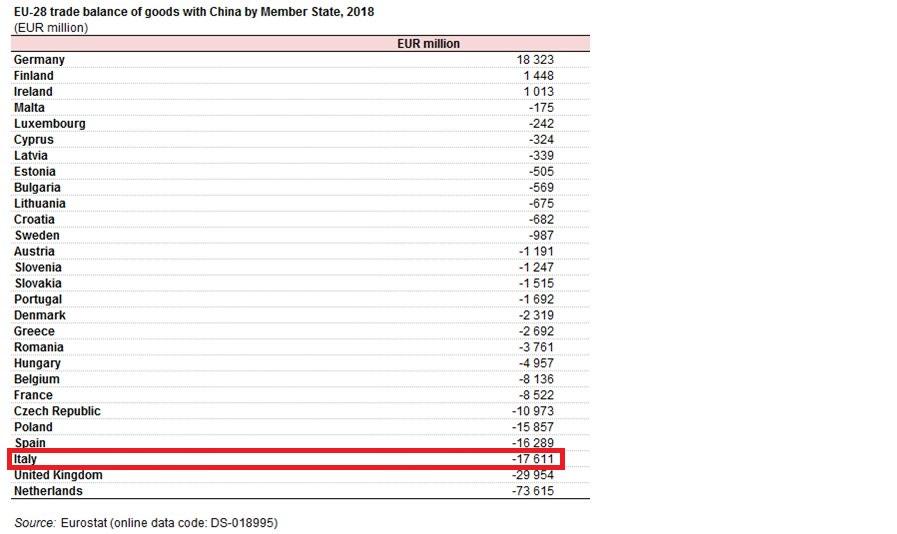The height and width of the screenshot is (534, 897).
Task: Select the Slovakia row label
Action: [38, 284]
